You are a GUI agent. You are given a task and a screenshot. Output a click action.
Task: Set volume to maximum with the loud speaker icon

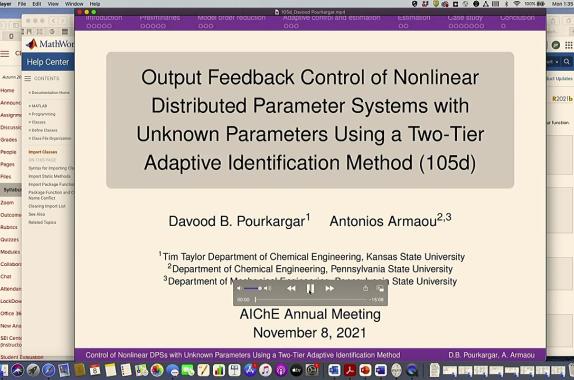(268, 288)
